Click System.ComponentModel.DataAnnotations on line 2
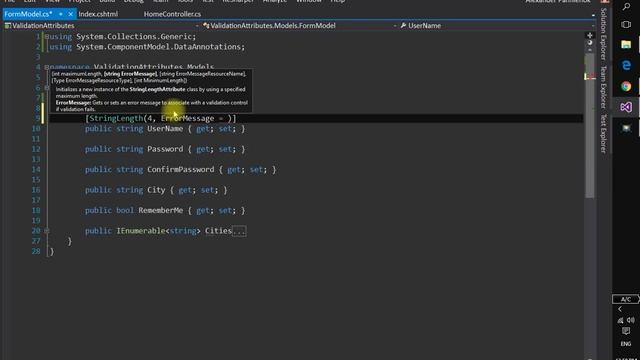 159,47
